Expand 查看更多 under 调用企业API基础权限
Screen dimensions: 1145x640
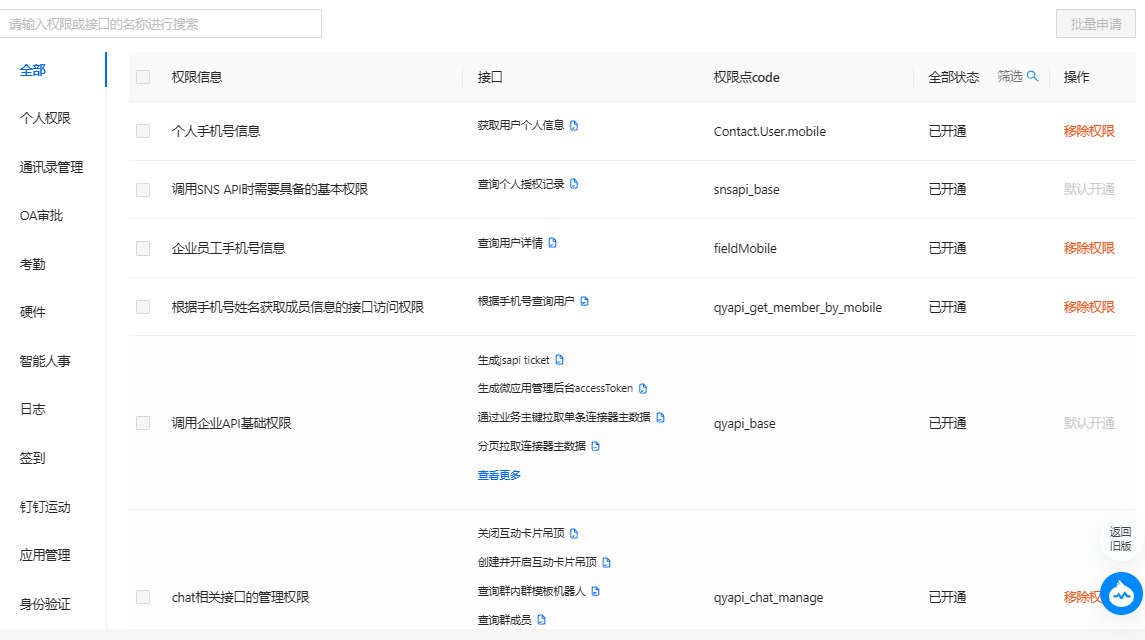pyautogui.click(x=499, y=475)
